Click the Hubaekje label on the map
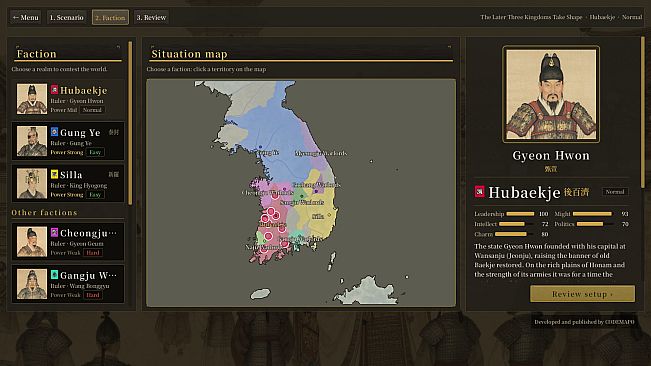The image size is (651, 366). pos(272,224)
